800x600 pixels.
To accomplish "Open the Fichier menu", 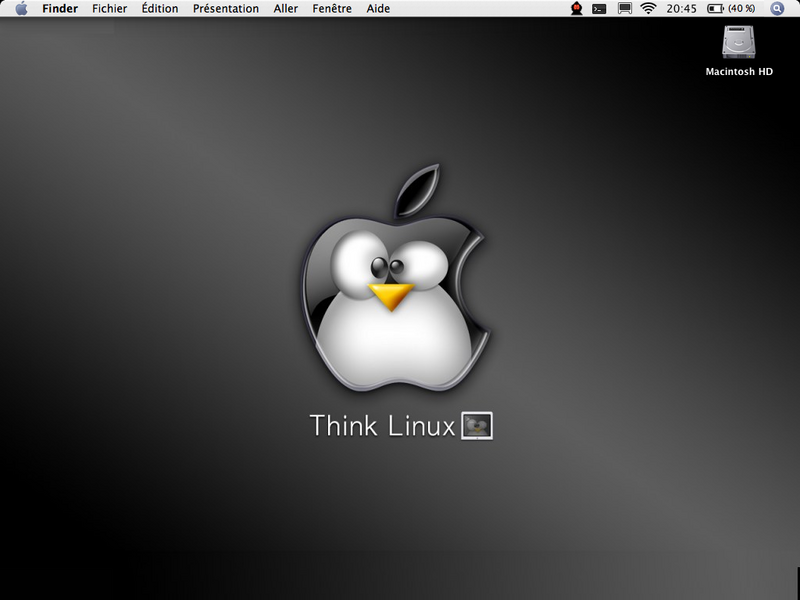I will (109, 9).
